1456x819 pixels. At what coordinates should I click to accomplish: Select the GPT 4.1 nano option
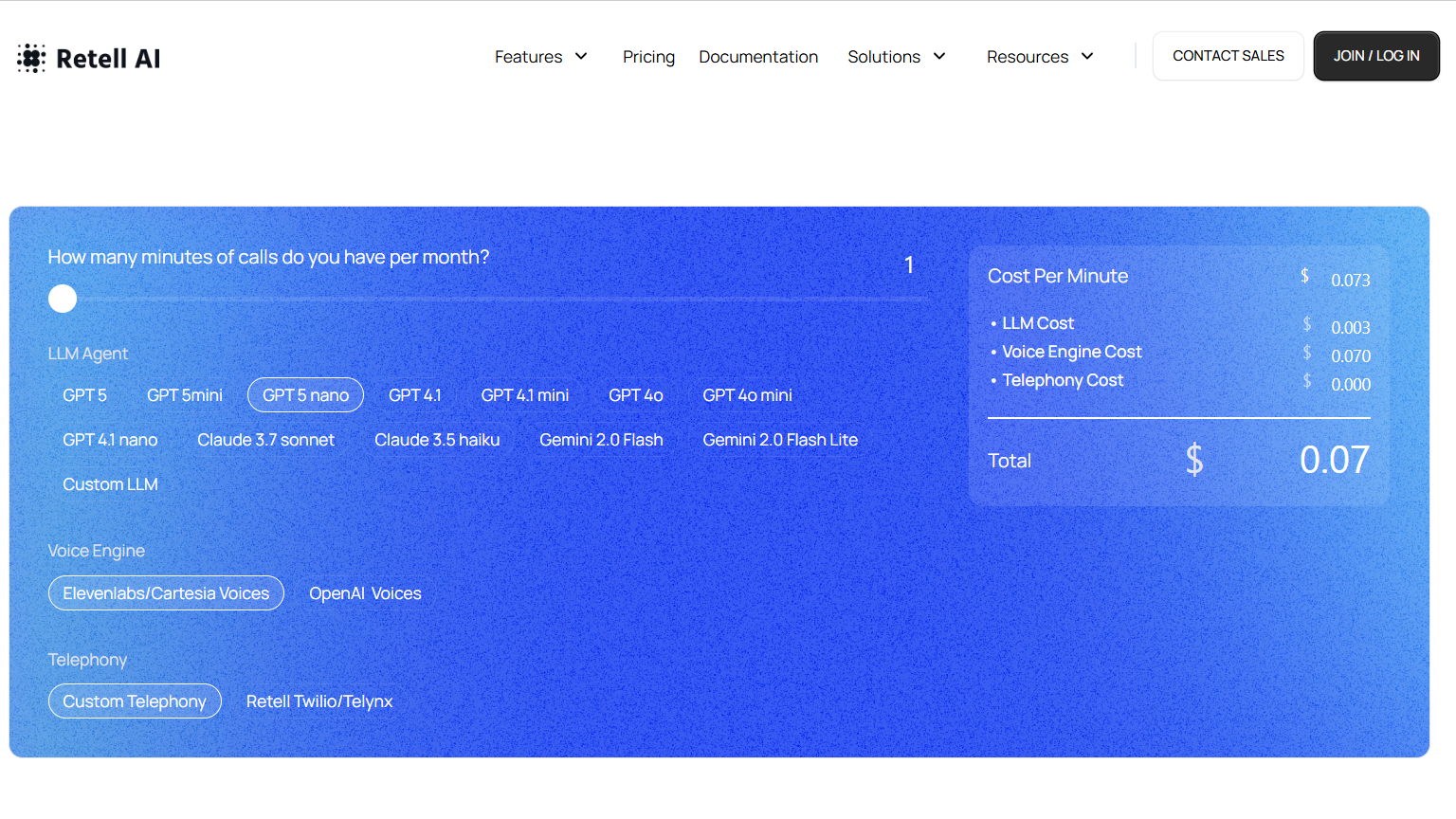(x=110, y=440)
